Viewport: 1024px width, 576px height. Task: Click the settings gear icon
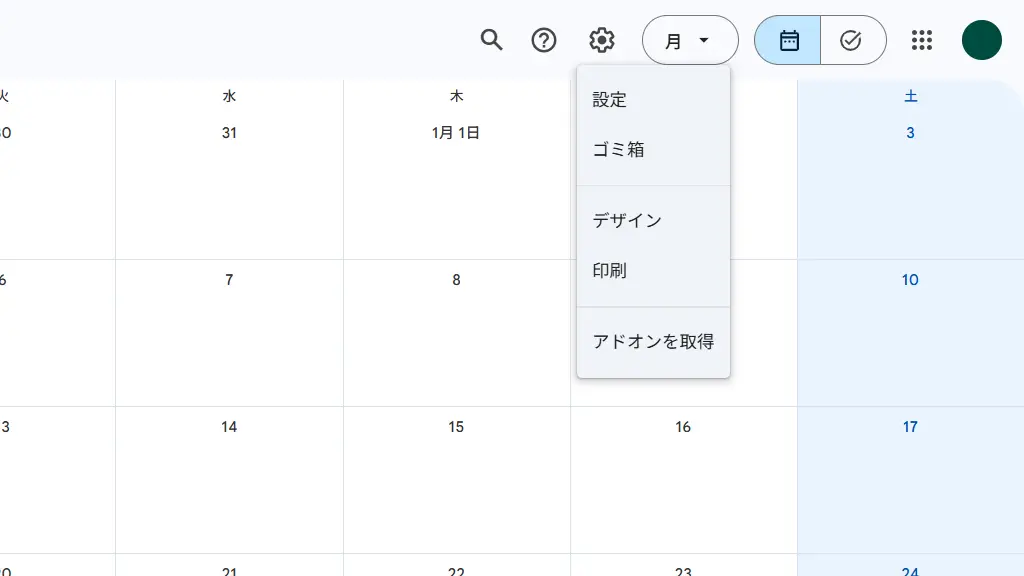pos(601,40)
